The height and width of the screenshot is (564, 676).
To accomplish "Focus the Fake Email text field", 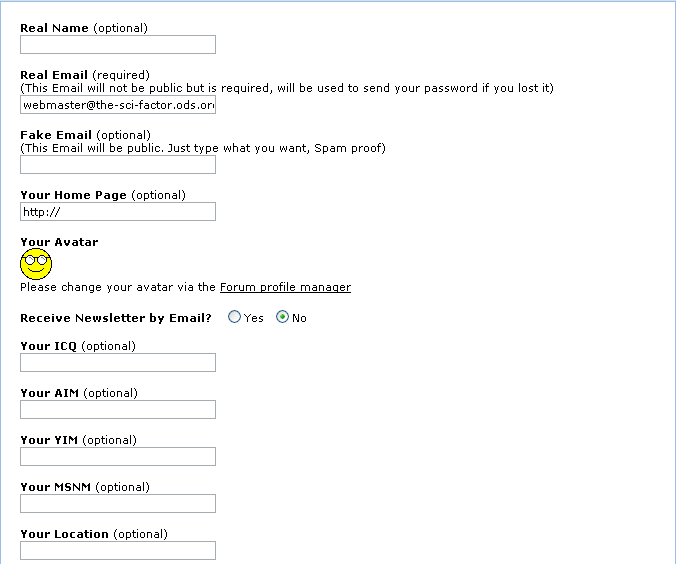I will tap(118, 164).
